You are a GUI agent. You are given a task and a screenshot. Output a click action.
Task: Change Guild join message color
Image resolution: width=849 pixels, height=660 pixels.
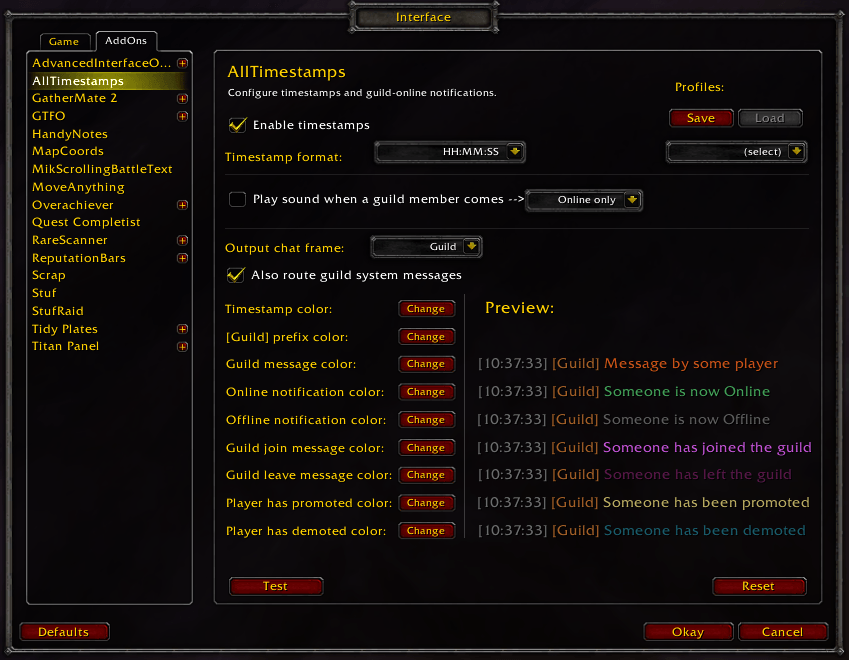pos(426,448)
